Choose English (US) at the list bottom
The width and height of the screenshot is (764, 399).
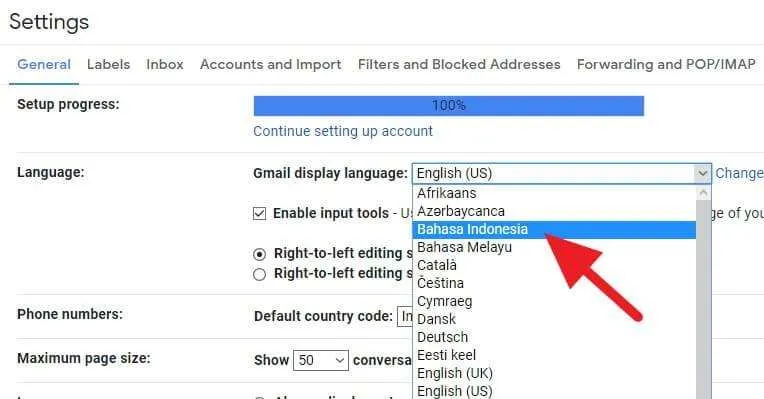(554, 391)
